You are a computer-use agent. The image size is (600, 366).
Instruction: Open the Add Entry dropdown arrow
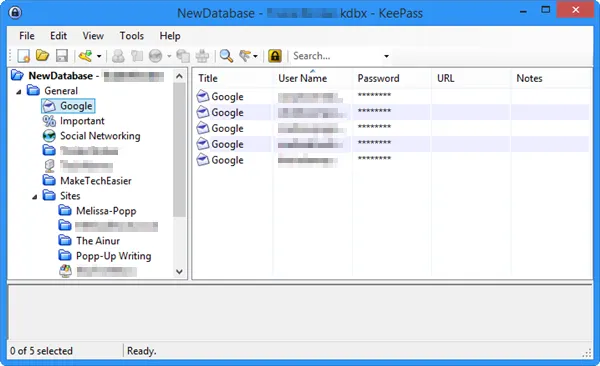click(99, 56)
